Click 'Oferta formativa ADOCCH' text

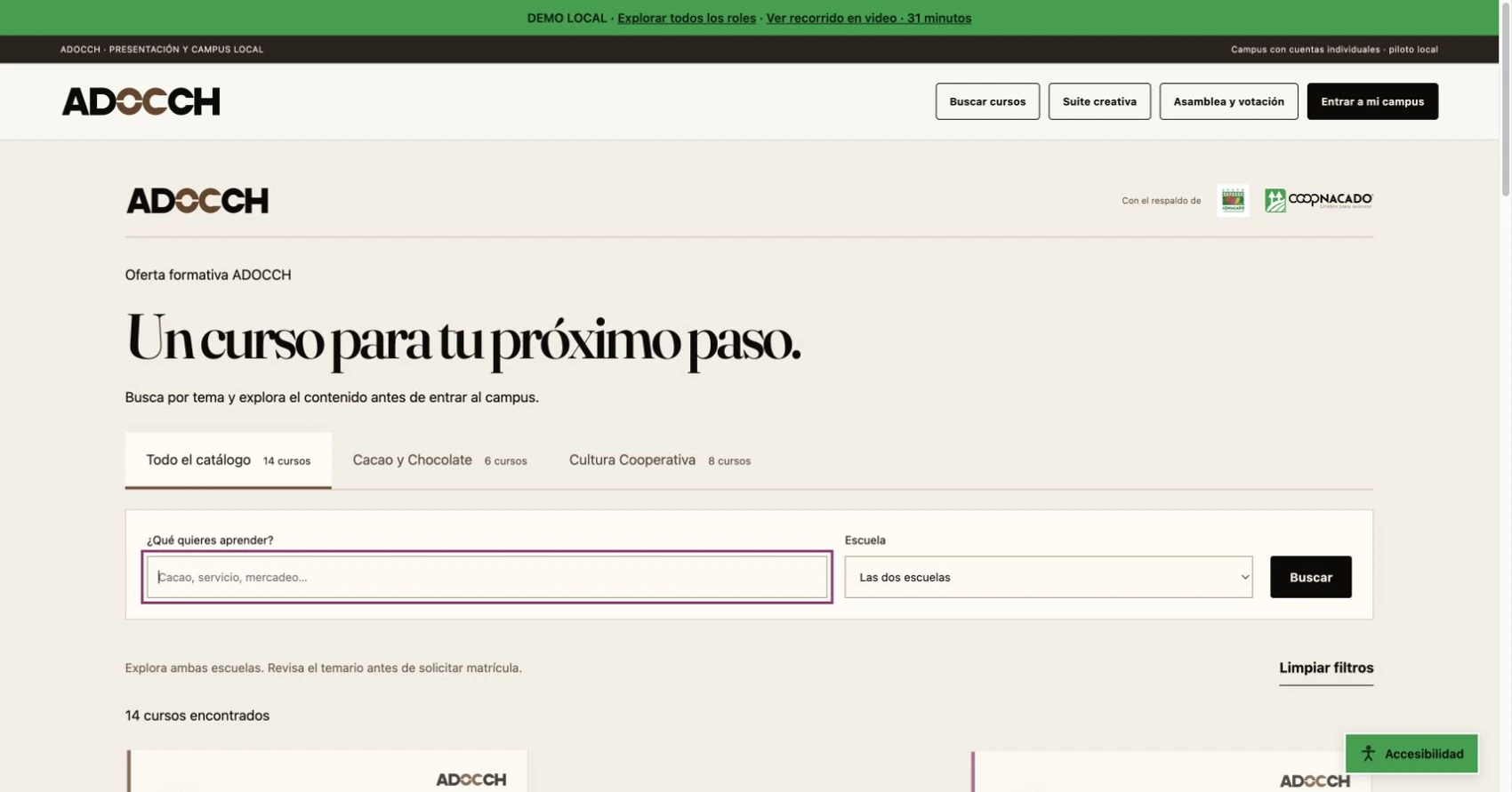tap(208, 276)
